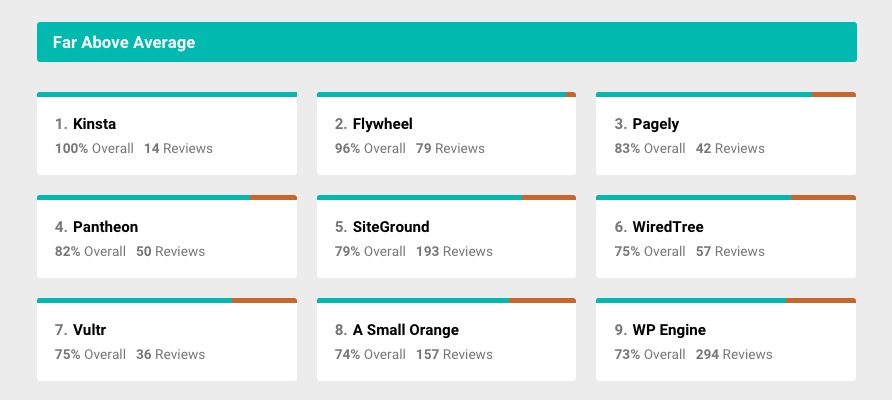The height and width of the screenshot is (400, 892).
Task: Click the Far Above Average header banner
Action: 447,42
